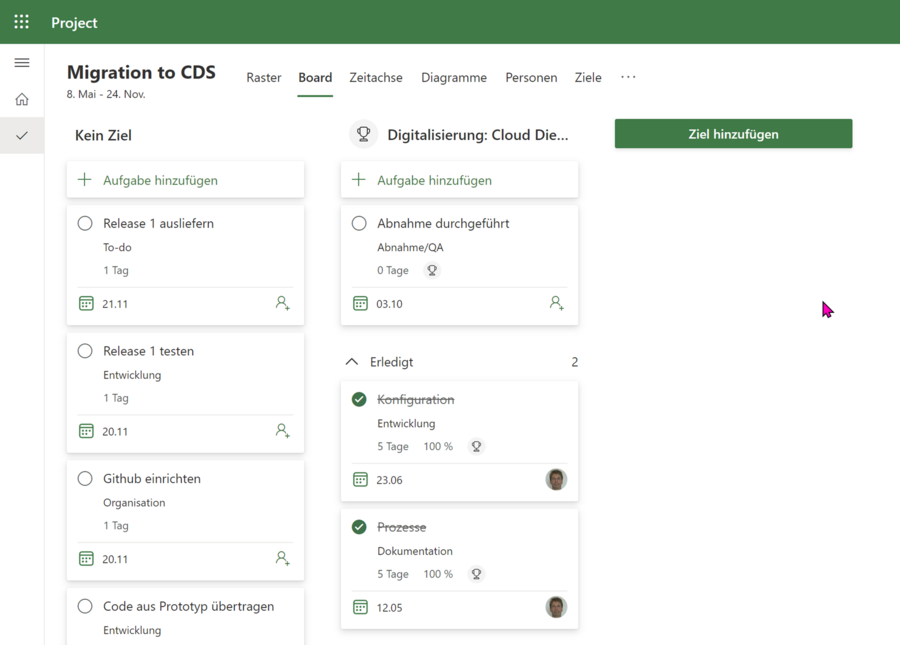Image resolution: width=900 pixels, height=645 pixels.
Task: Switch to the Zeitachse tab
Action: coord(376,78)
